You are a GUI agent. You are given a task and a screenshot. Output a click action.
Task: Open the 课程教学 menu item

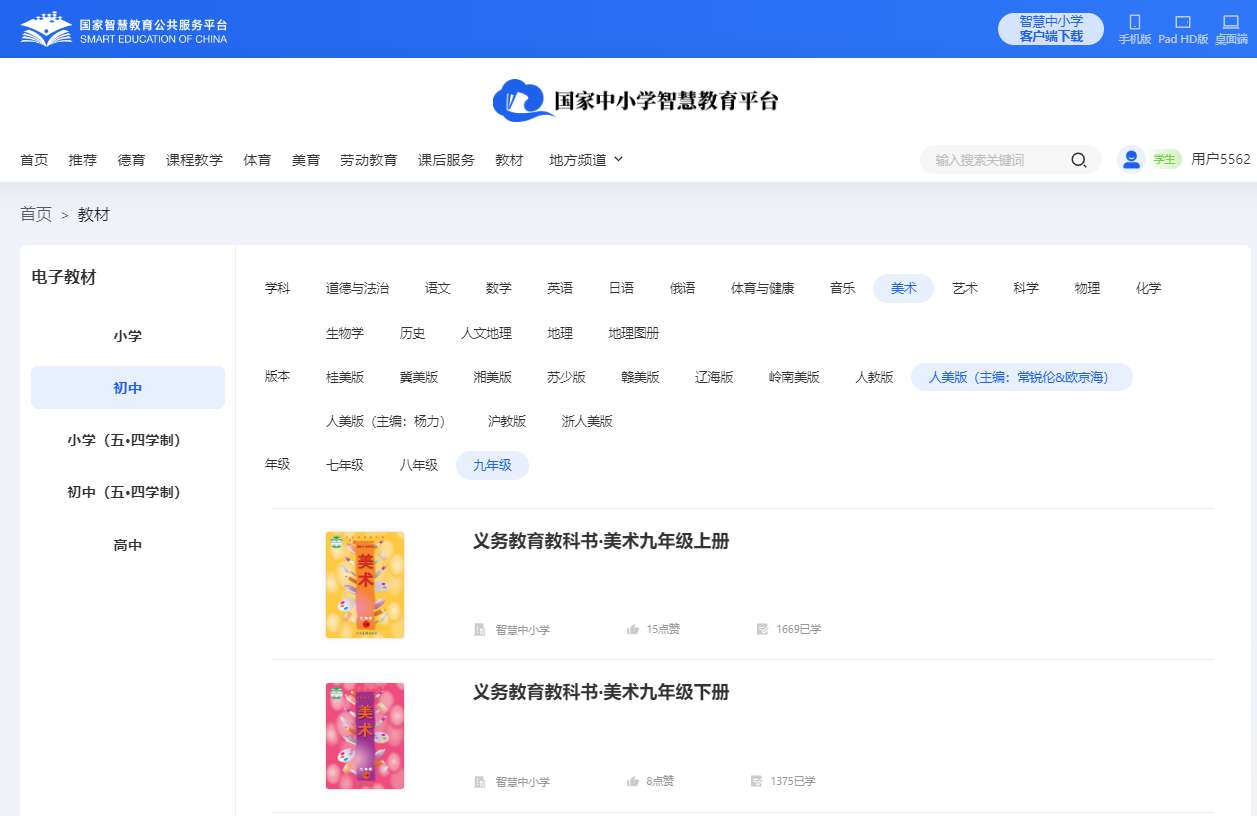(194, 160)
